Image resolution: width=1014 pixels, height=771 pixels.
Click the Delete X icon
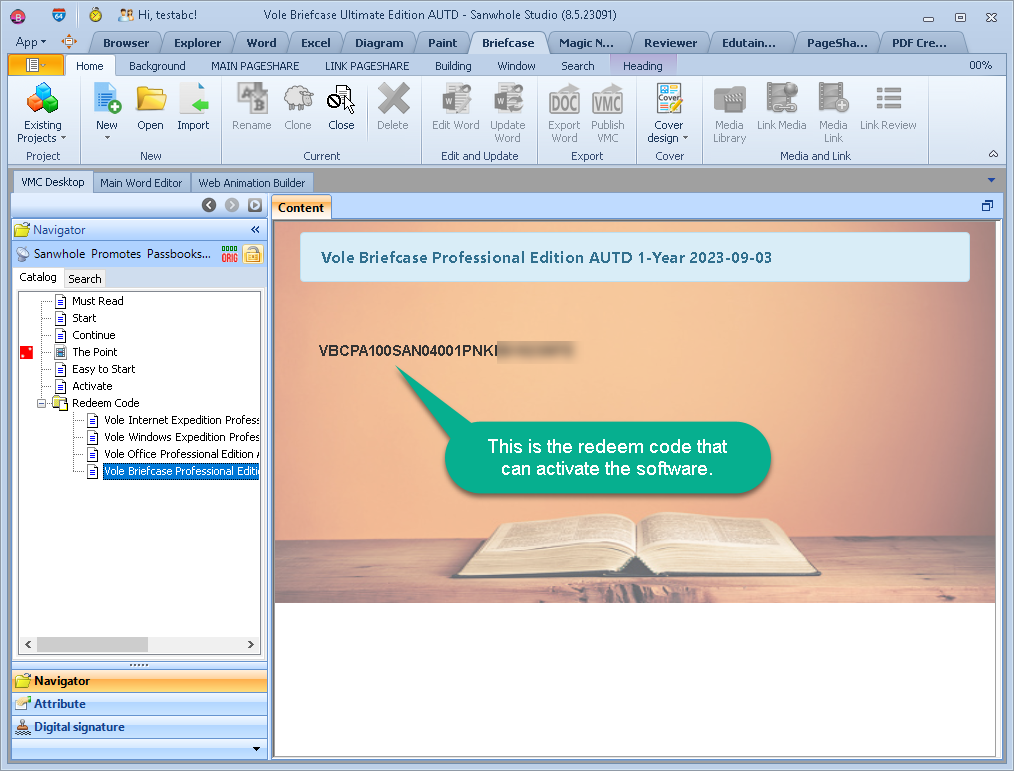tap(393, 107)
